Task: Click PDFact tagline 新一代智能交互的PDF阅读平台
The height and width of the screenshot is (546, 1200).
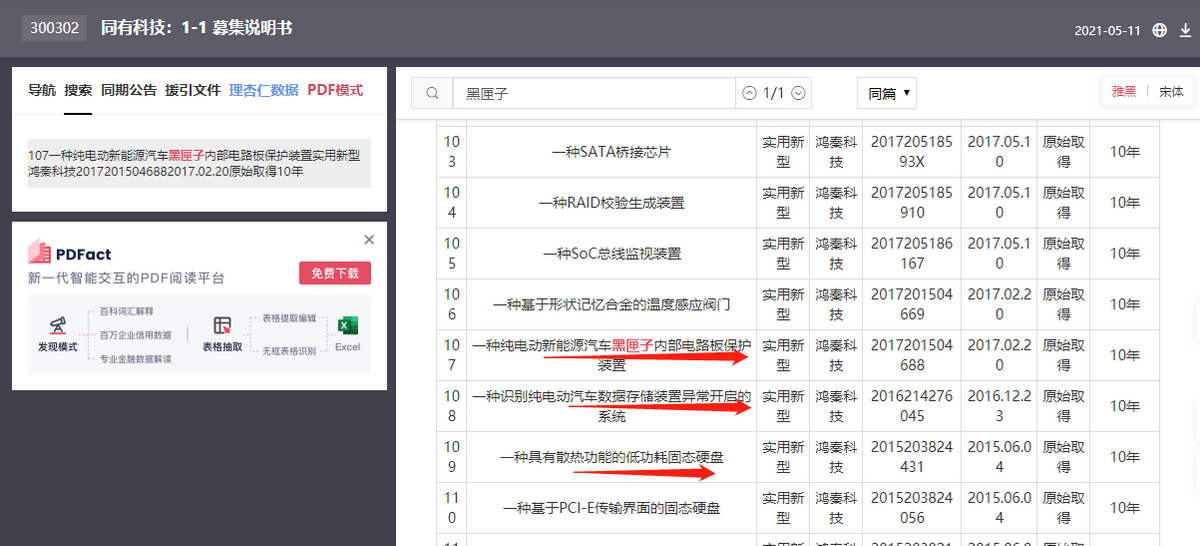Action: 126,278
